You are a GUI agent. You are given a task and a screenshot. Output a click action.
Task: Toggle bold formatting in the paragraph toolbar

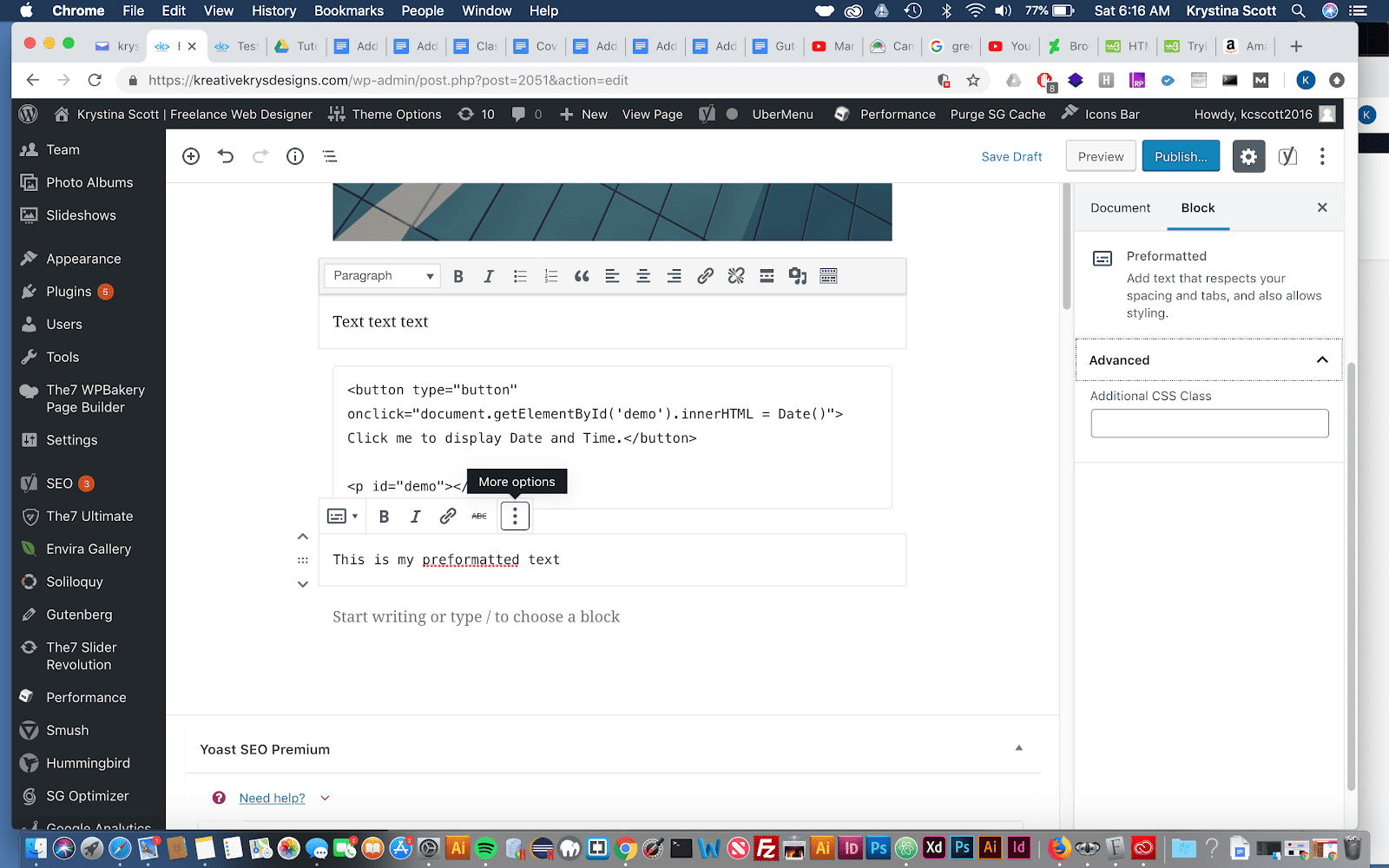(458, 276)
